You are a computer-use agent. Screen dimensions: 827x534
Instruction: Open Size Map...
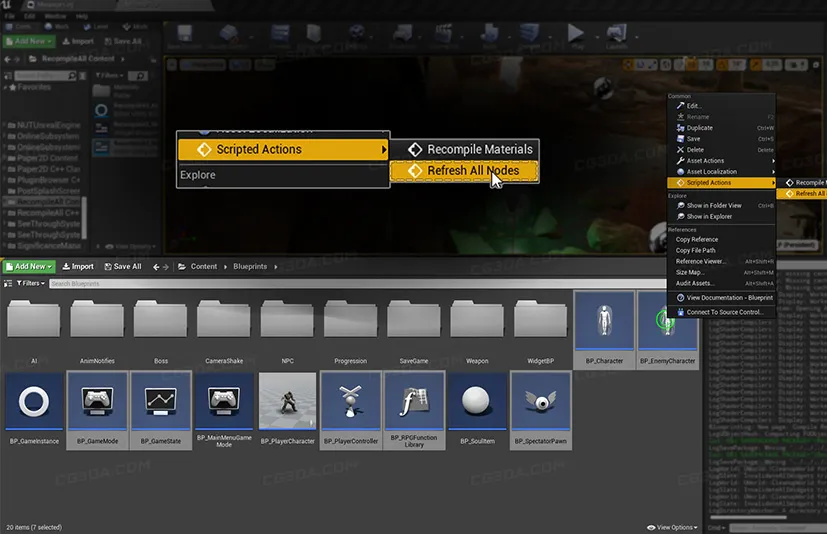click(722, 272)
